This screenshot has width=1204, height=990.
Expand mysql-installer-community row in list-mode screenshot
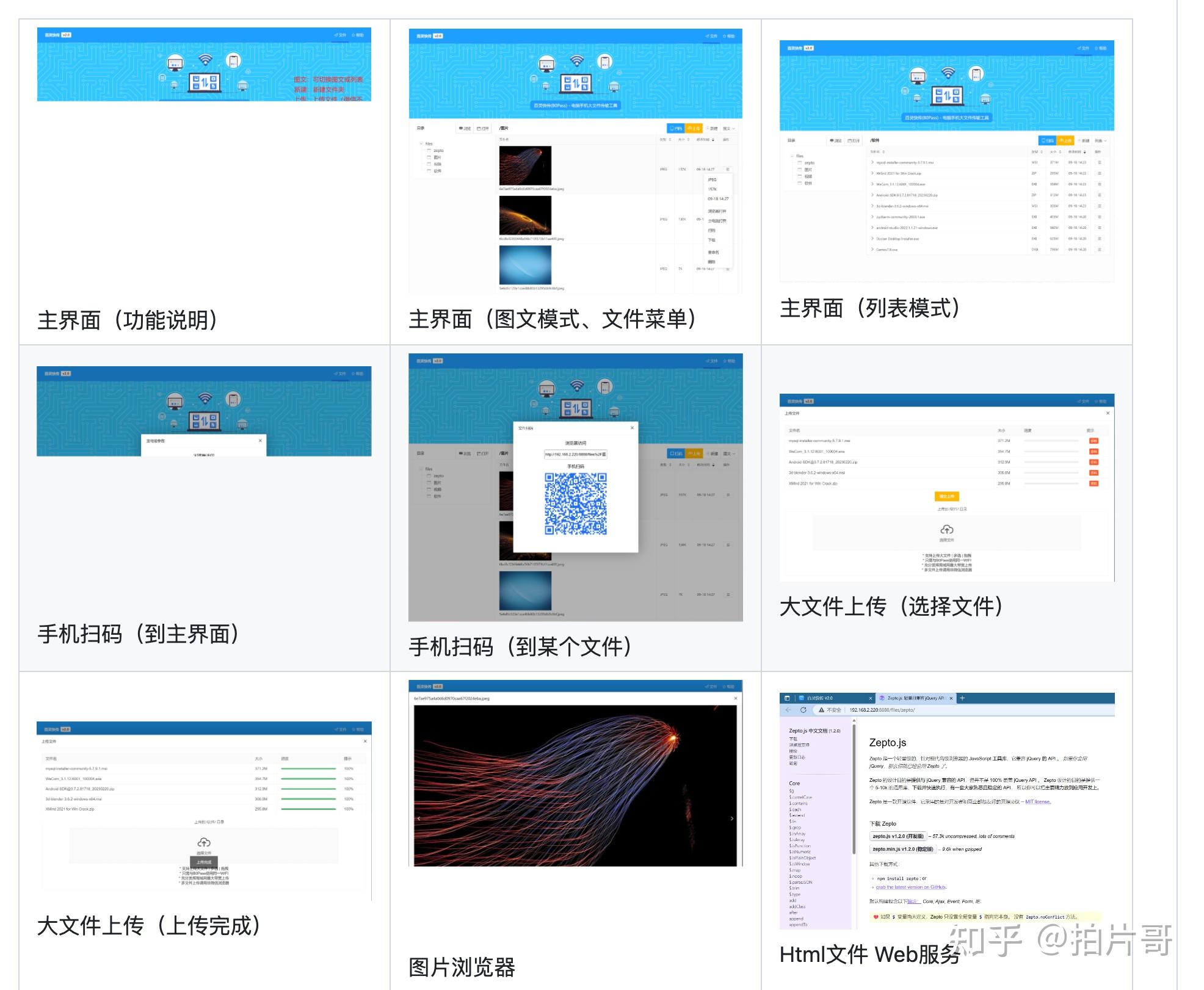872,162
